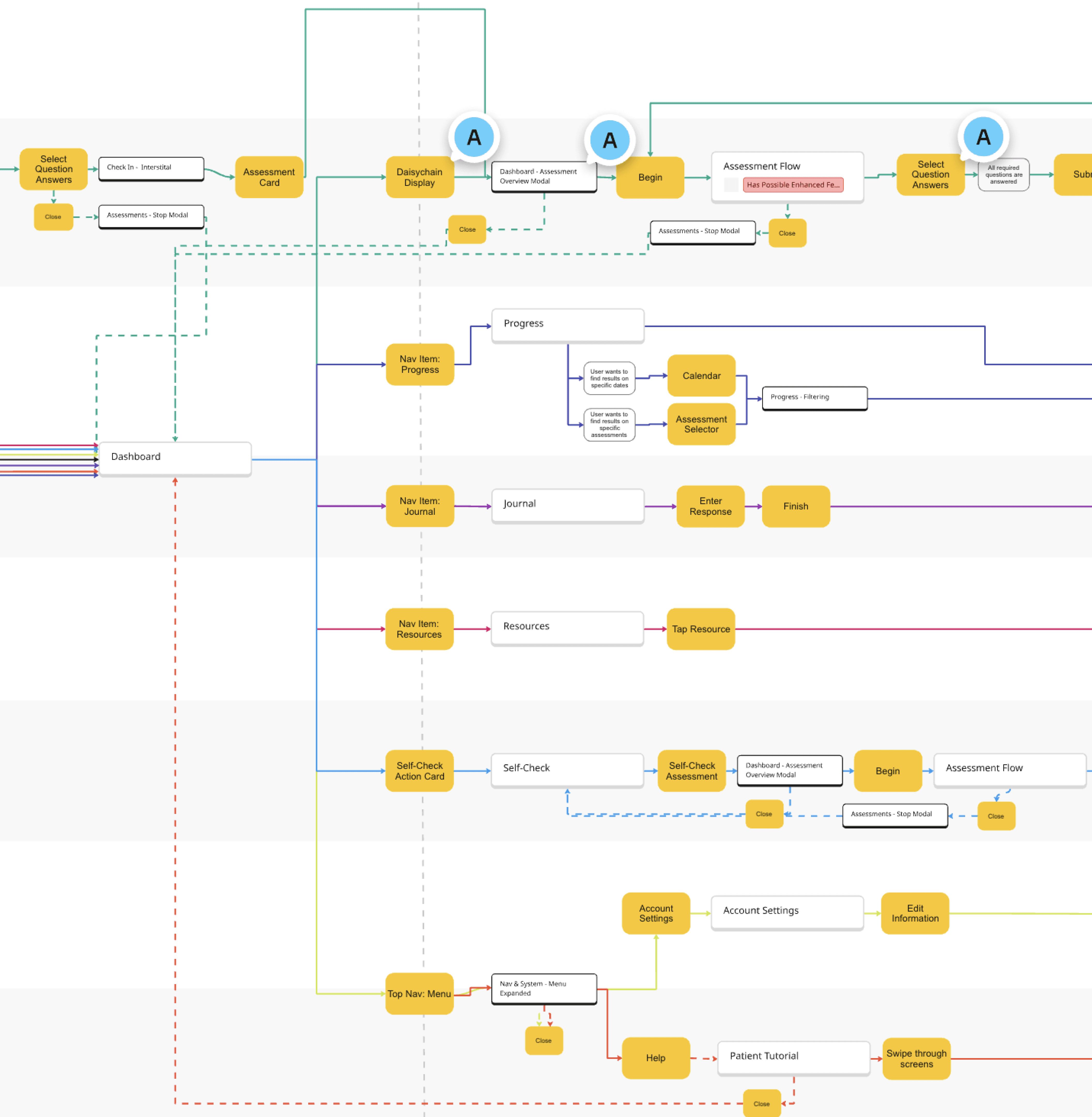1092x1117 pixels.
Task: Select the Help node
Action: pos(656,1057)
